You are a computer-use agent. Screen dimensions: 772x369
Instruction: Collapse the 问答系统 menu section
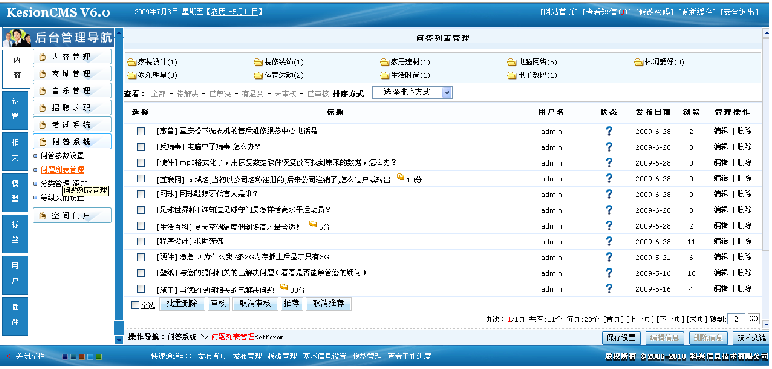tap(72, 142)
